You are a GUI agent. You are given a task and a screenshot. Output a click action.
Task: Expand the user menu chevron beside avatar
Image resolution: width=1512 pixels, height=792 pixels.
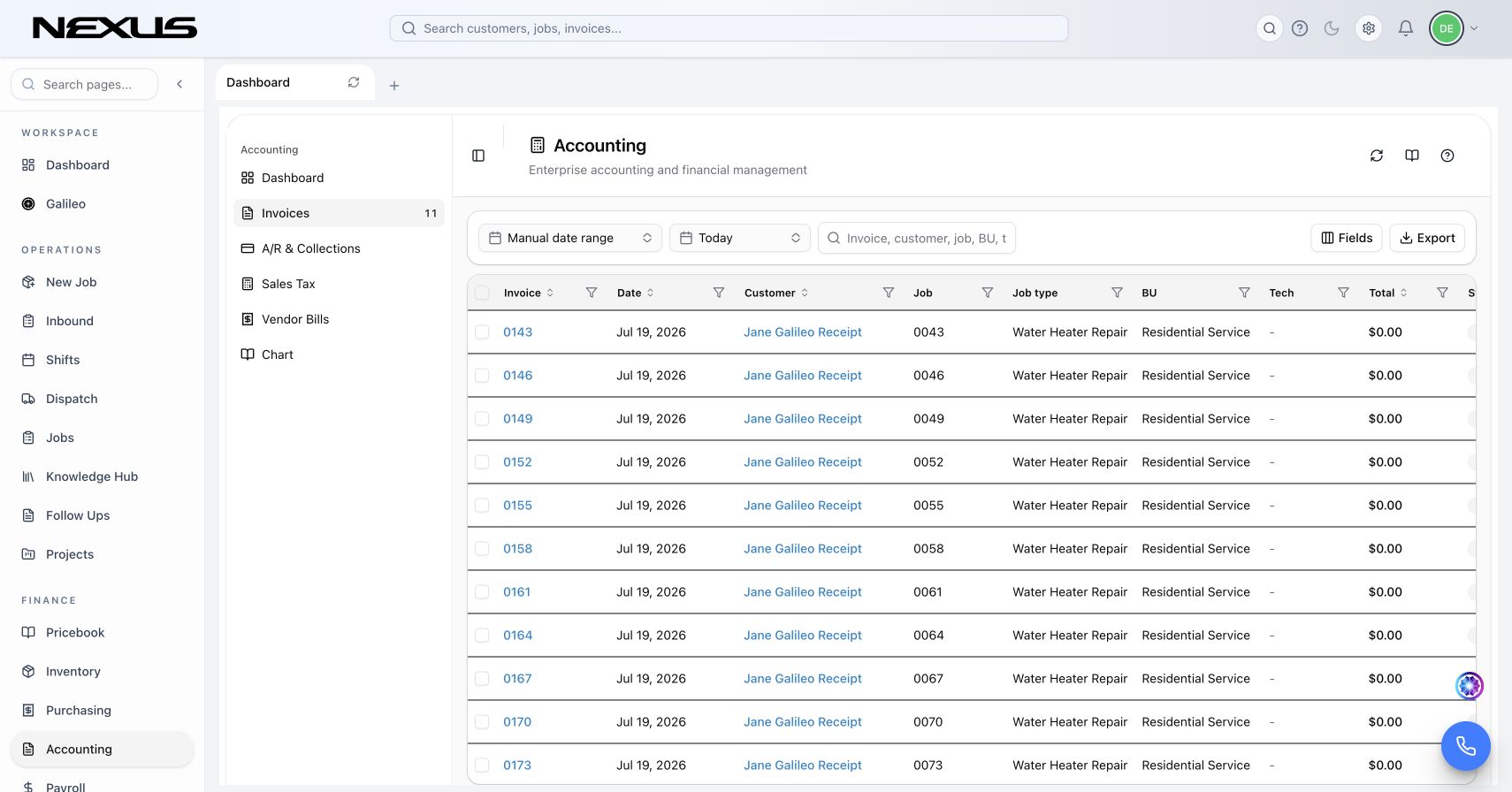coord(1474,28)
